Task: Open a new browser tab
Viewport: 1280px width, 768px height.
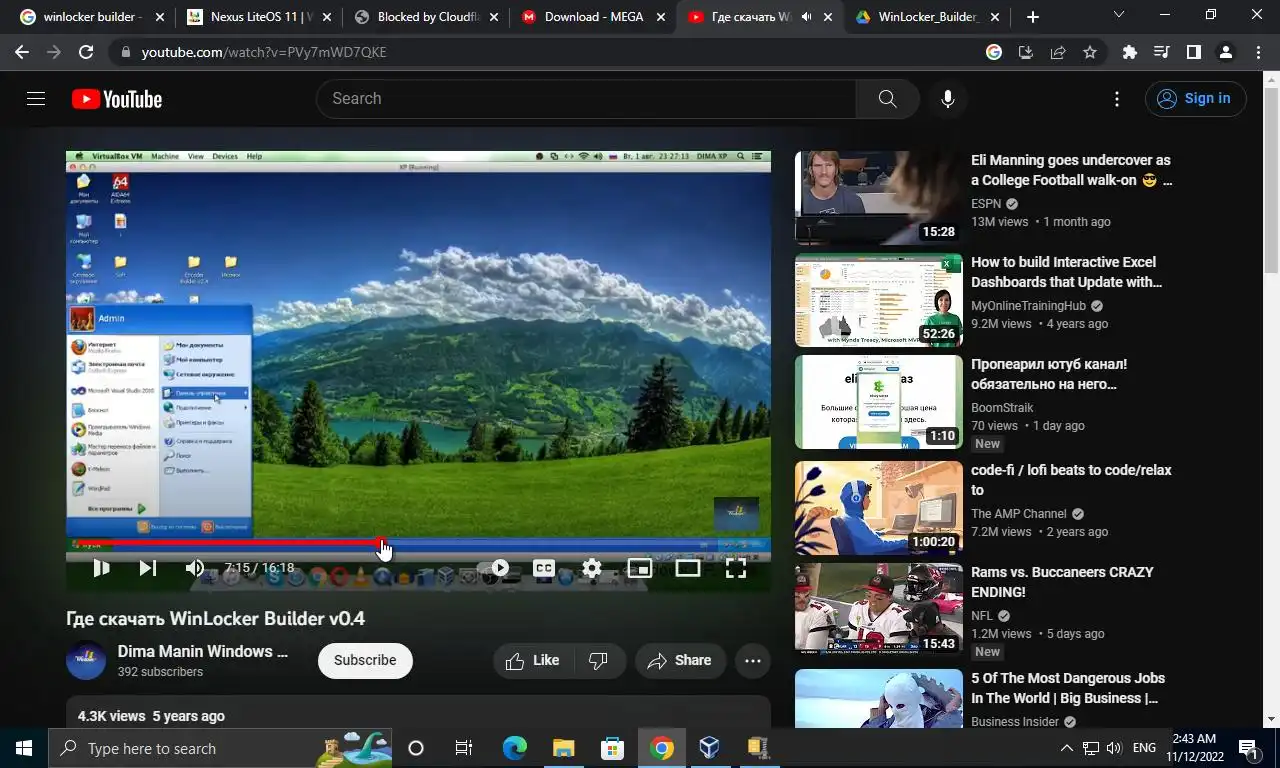Action: click(x=1033, y=17)
